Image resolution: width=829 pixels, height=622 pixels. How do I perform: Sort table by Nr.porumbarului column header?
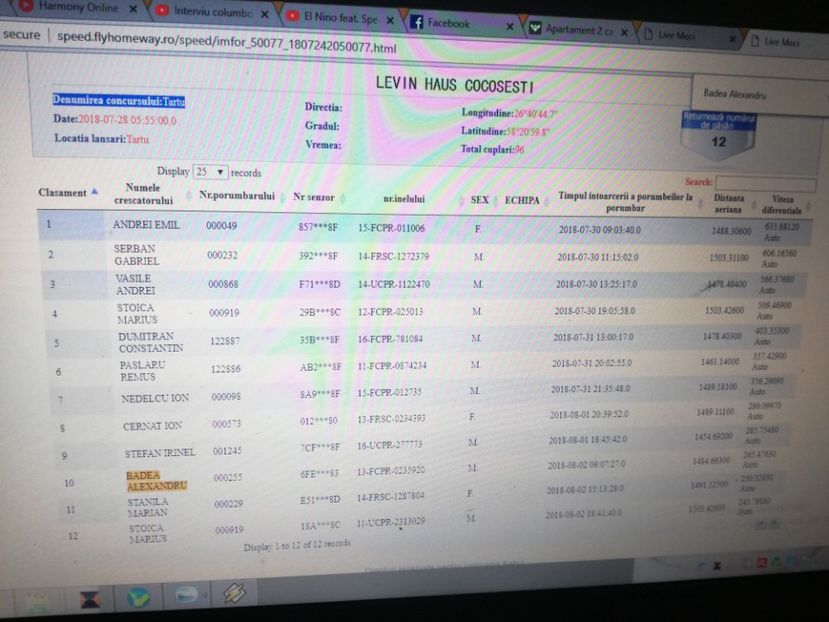(236, 196)
